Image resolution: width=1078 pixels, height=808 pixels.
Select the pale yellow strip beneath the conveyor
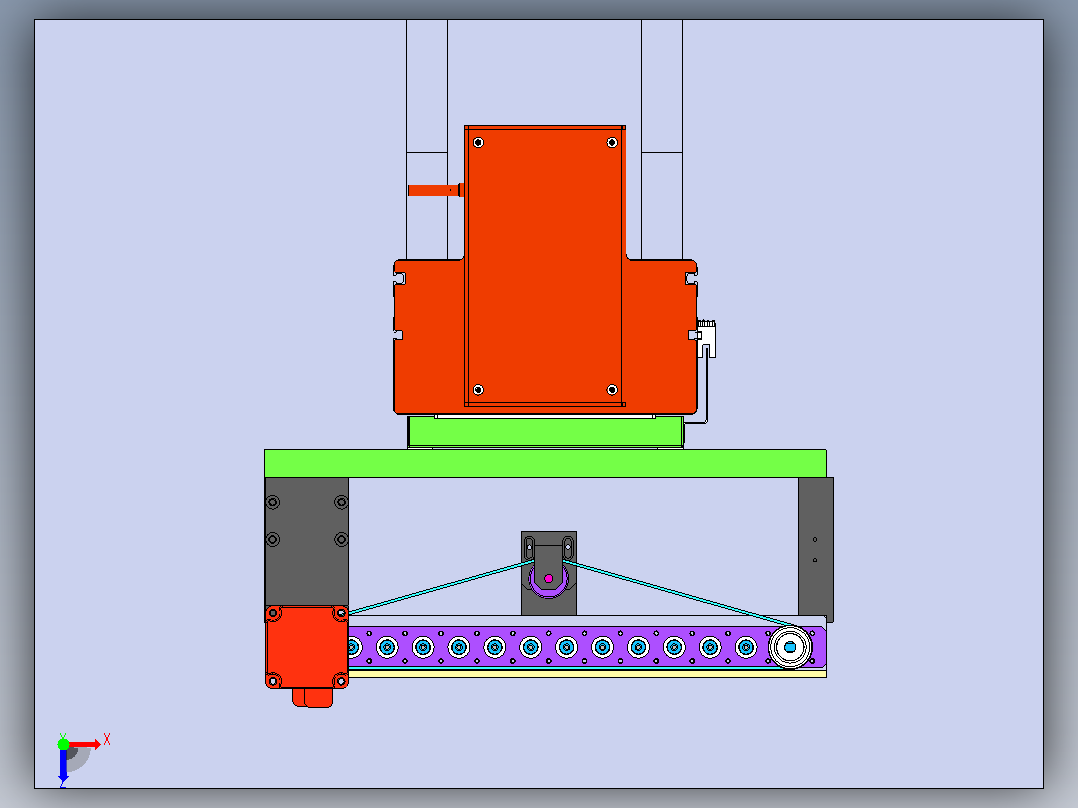[x=587, y=674]
